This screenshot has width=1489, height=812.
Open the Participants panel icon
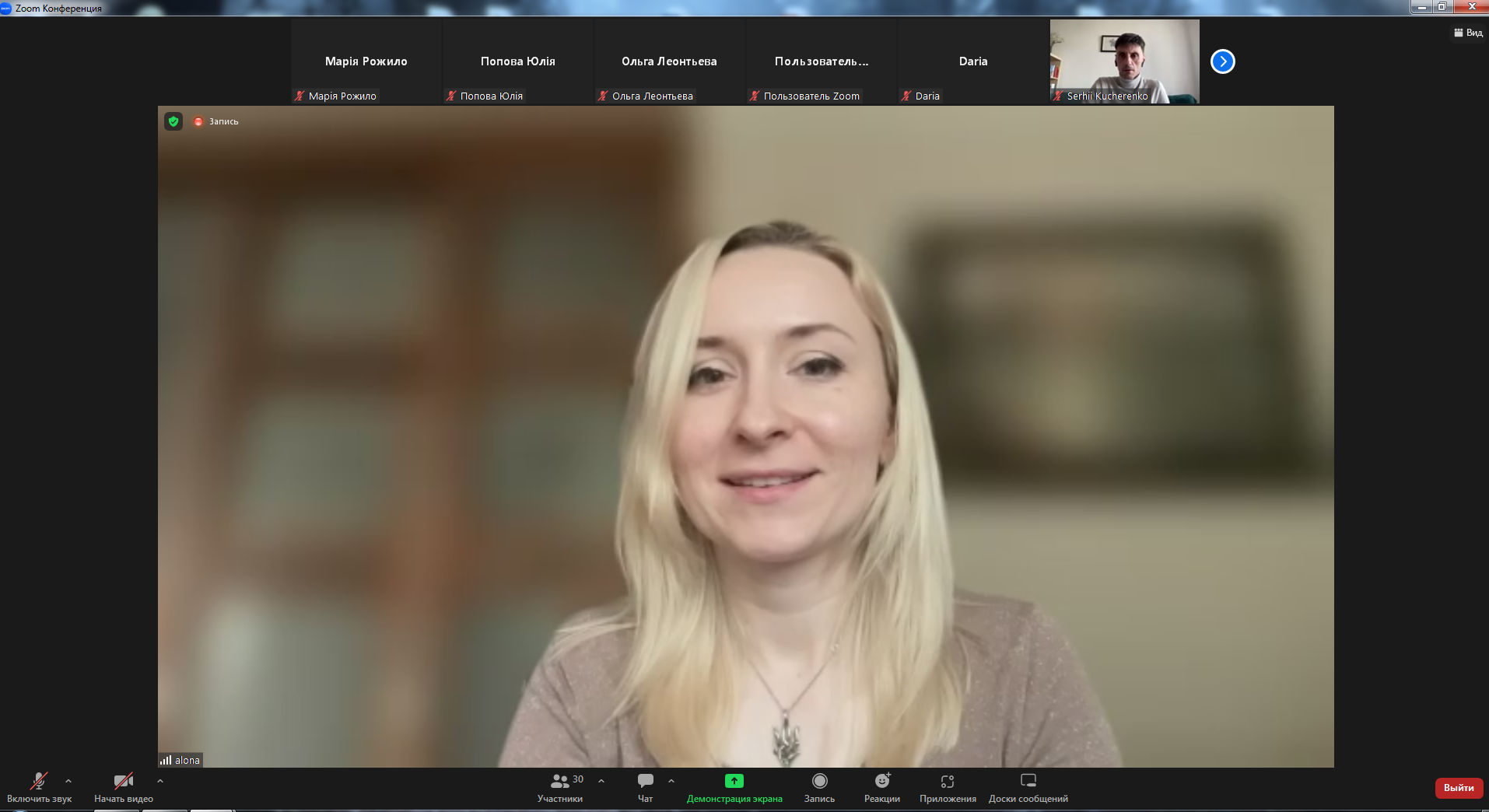coord(559,781)
